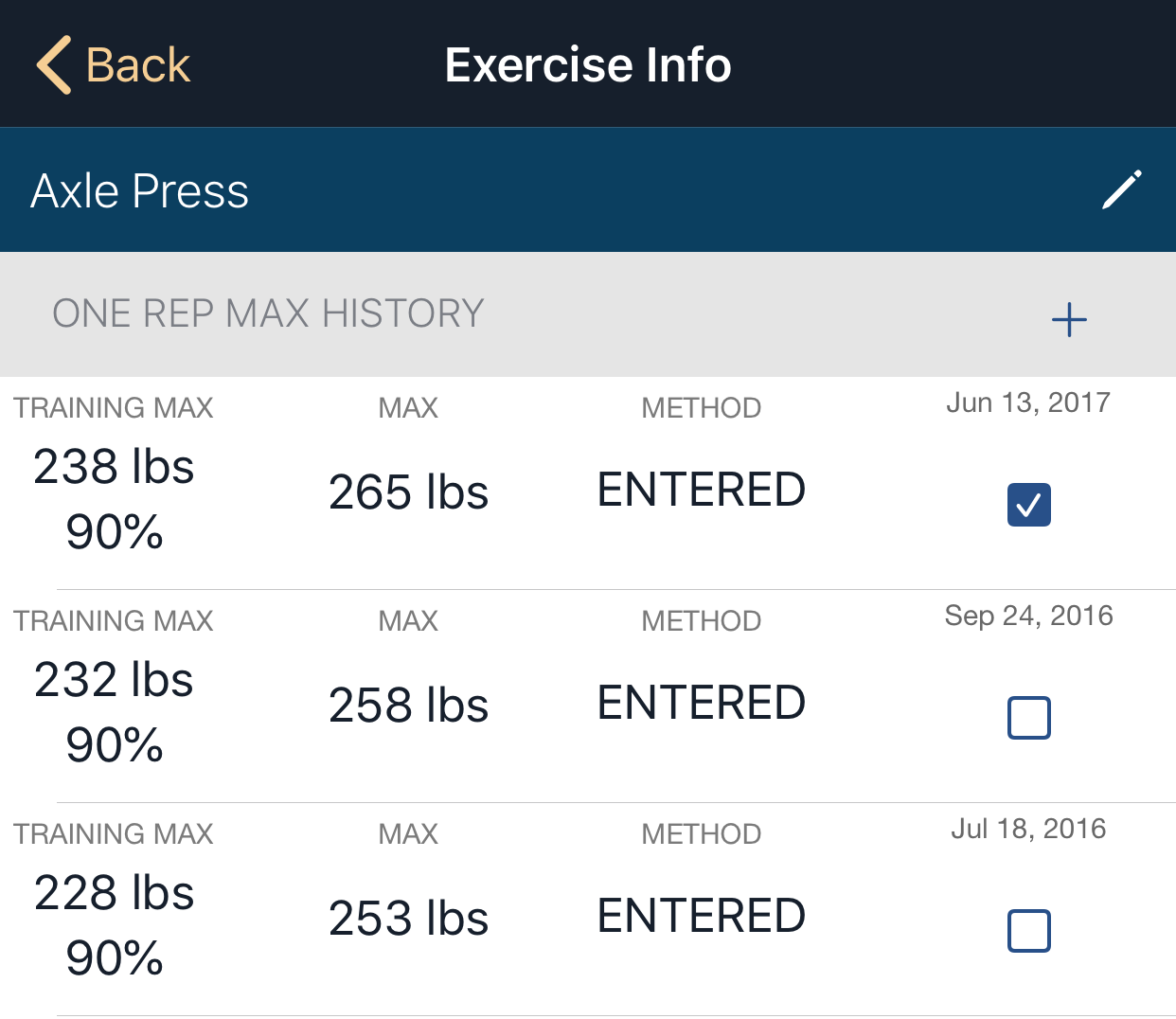1176x1019 pixels.
Task: Select the ENTERED method for Jul 18, 2016
Action: (701, 914)
